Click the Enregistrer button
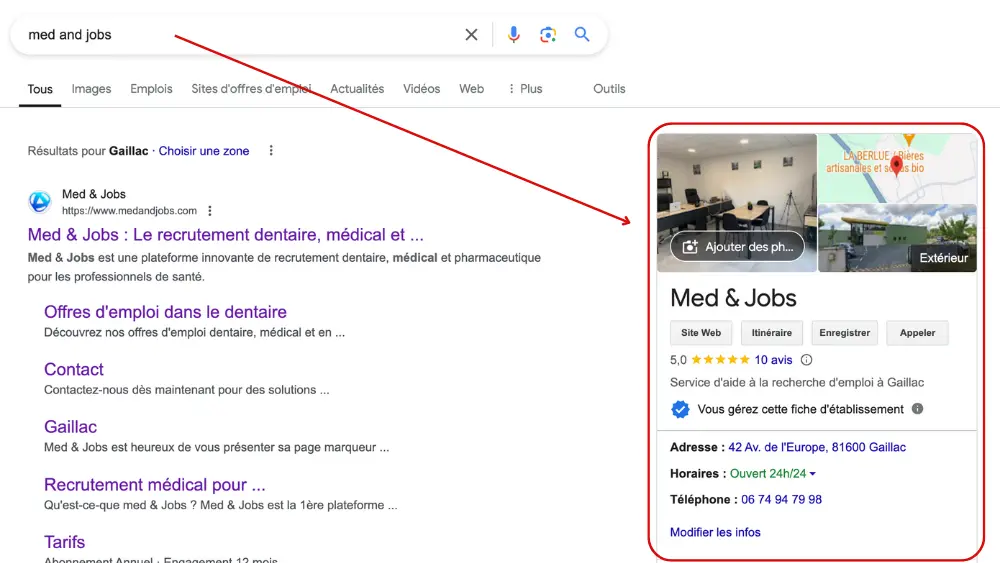This screenshot has height=563, width=1000. point(844,333)
